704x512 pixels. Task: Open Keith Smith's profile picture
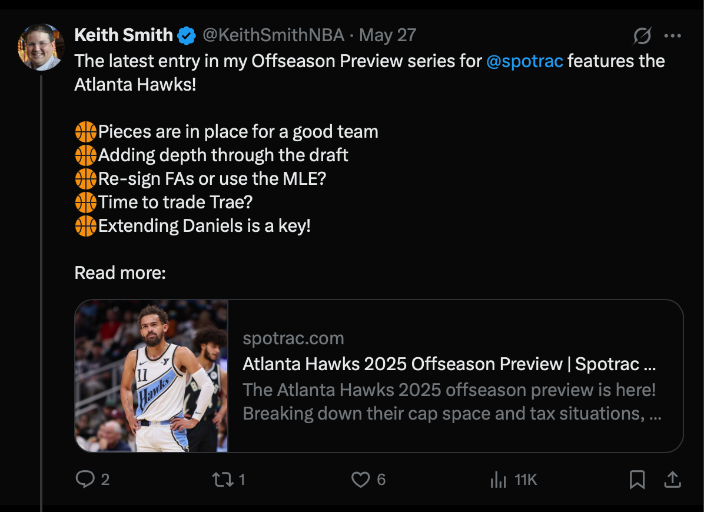[x=41, y=45]
